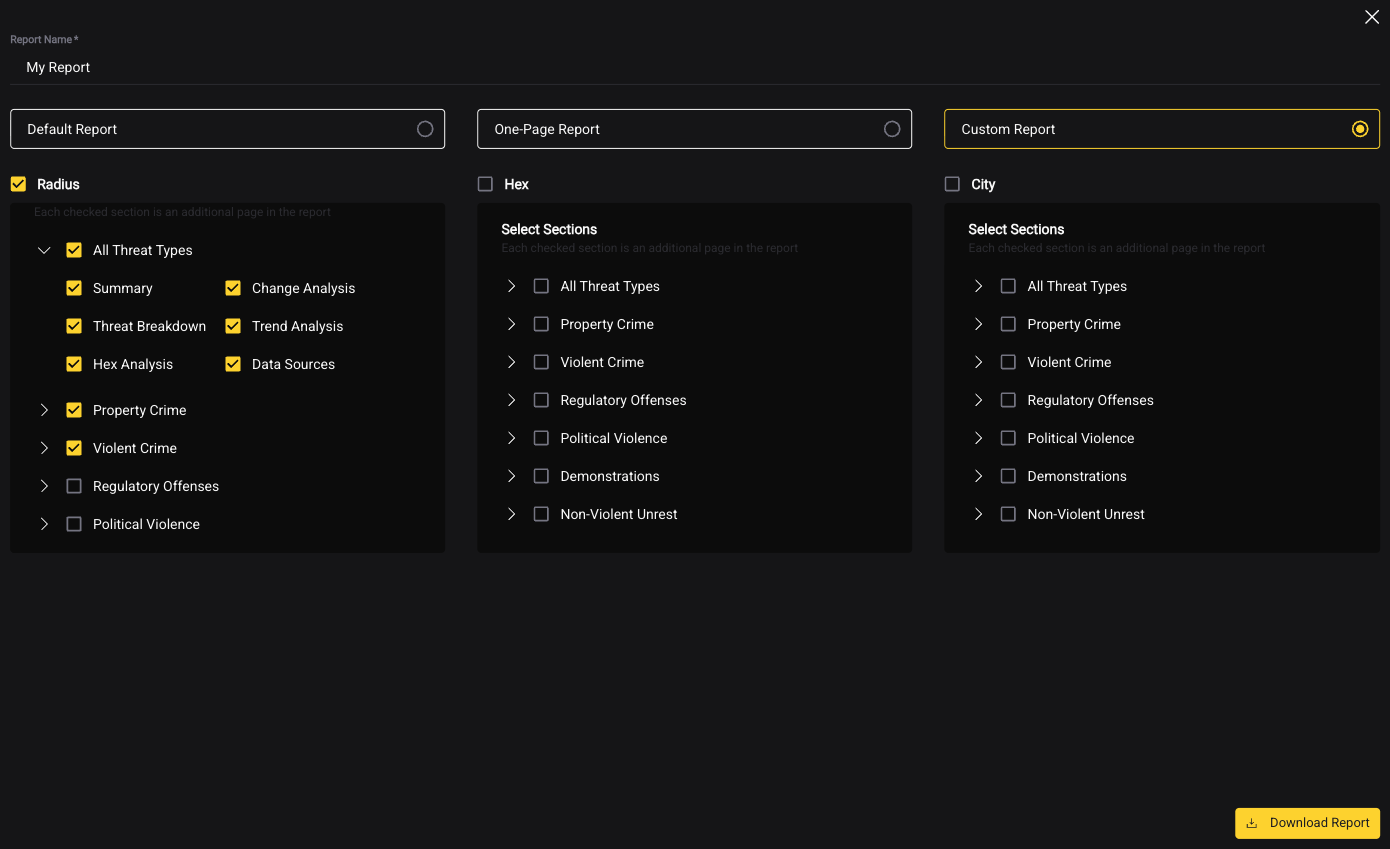Expand Non-Violent Unrest in City panel

[978, 514]
